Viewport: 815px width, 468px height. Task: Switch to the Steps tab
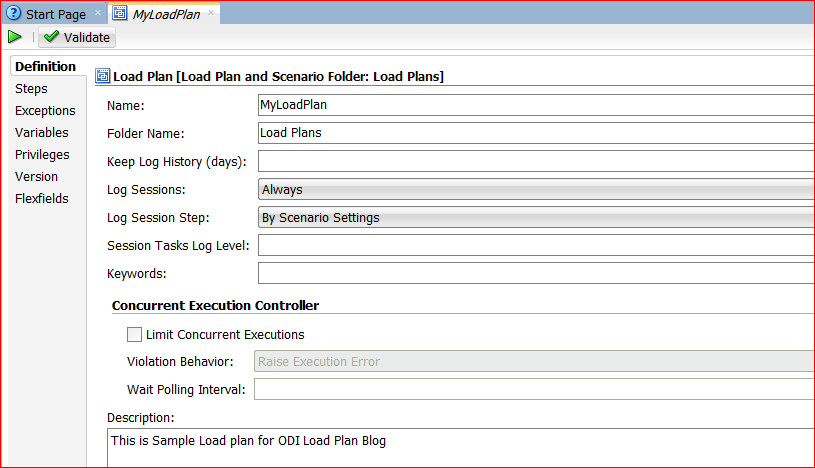click(x=31, y=89)
